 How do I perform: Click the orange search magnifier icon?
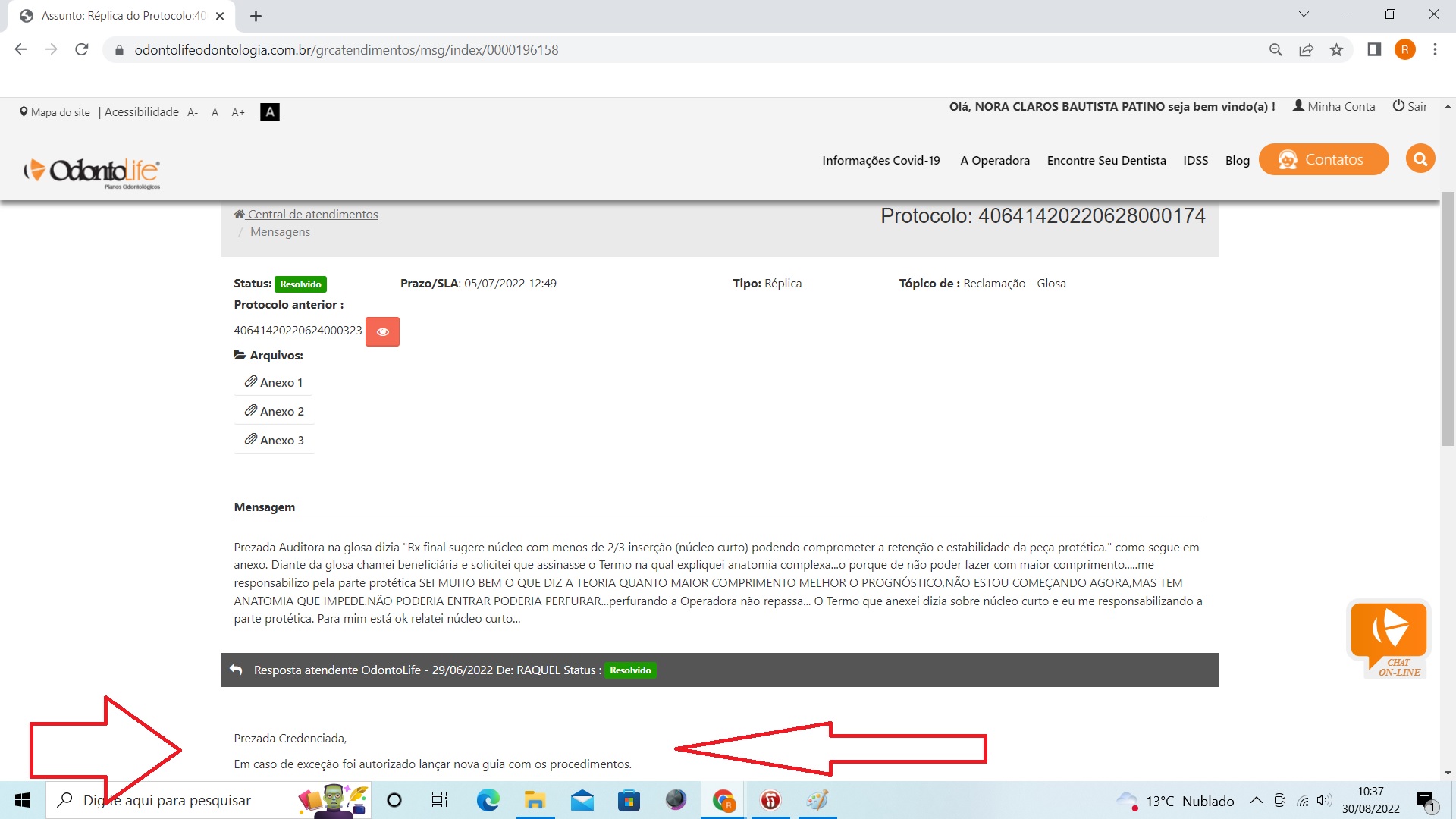point(1420,159)
